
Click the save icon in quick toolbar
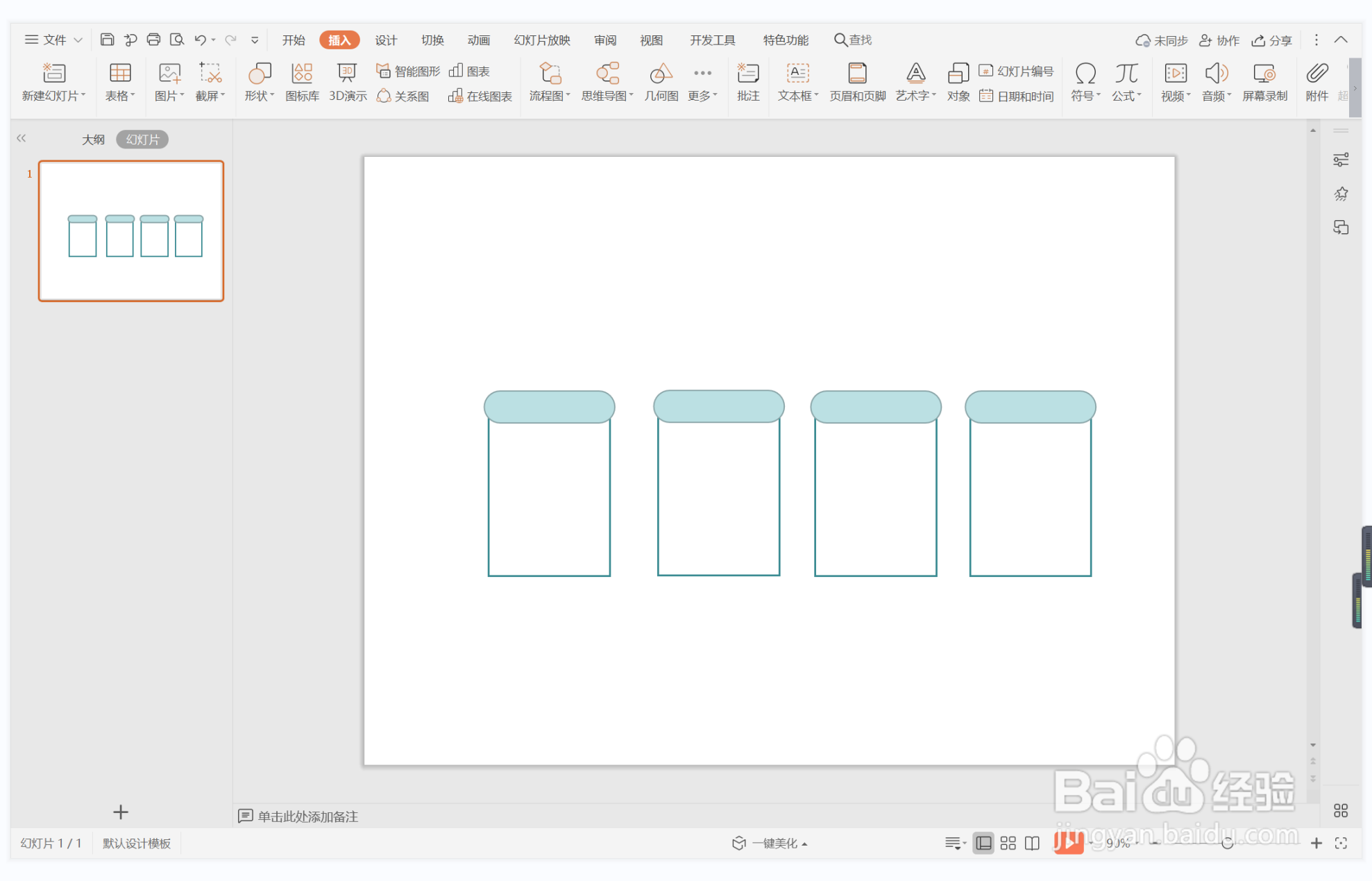(107, 40)
